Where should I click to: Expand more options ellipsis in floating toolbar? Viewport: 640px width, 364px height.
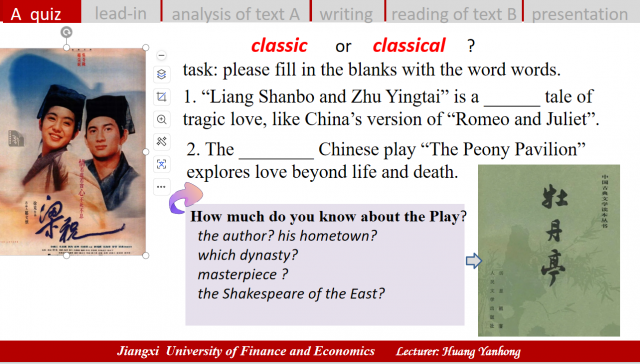pyautogui.click(x=162, y=187)
